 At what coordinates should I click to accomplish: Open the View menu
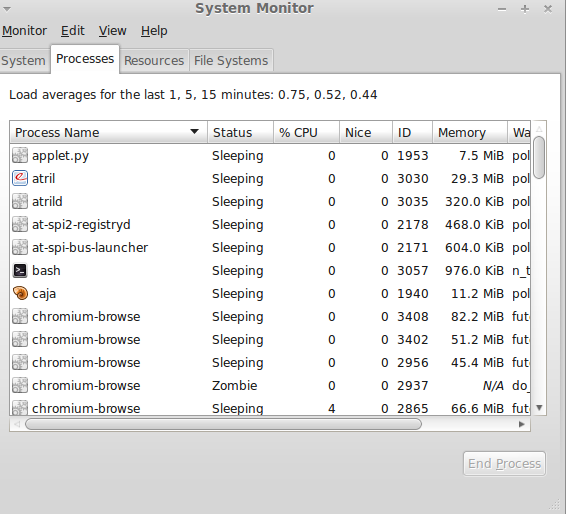click(113, 31)
